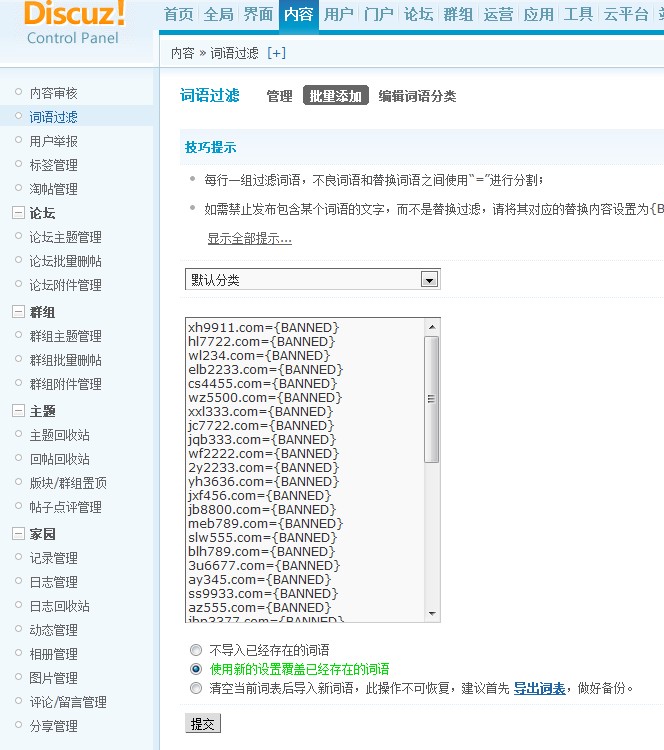Screen dimensions: 664x750
Task: Open the 论坛 top menu
Action: (419, 14)
